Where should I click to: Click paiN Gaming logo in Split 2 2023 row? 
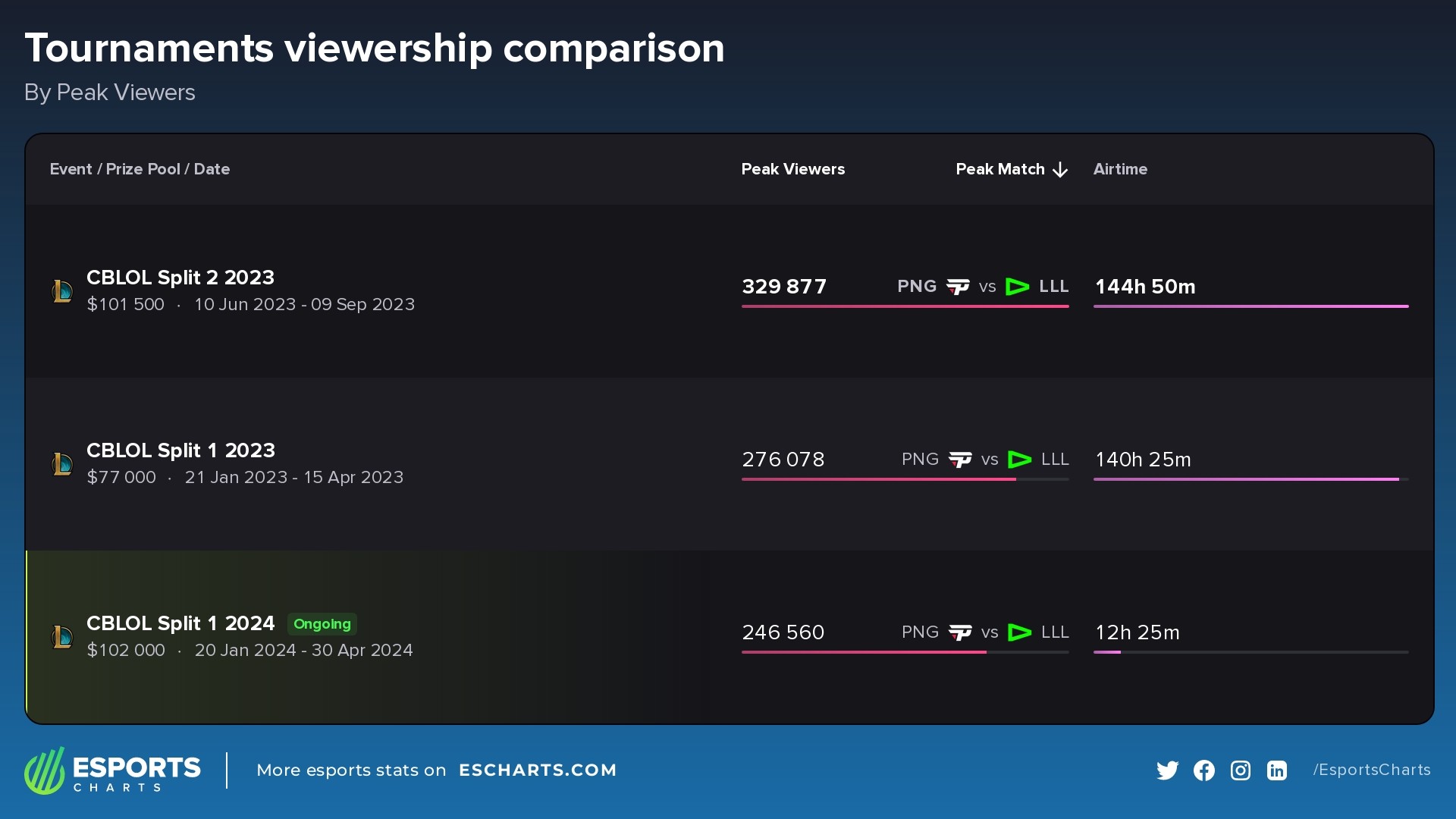958,287
